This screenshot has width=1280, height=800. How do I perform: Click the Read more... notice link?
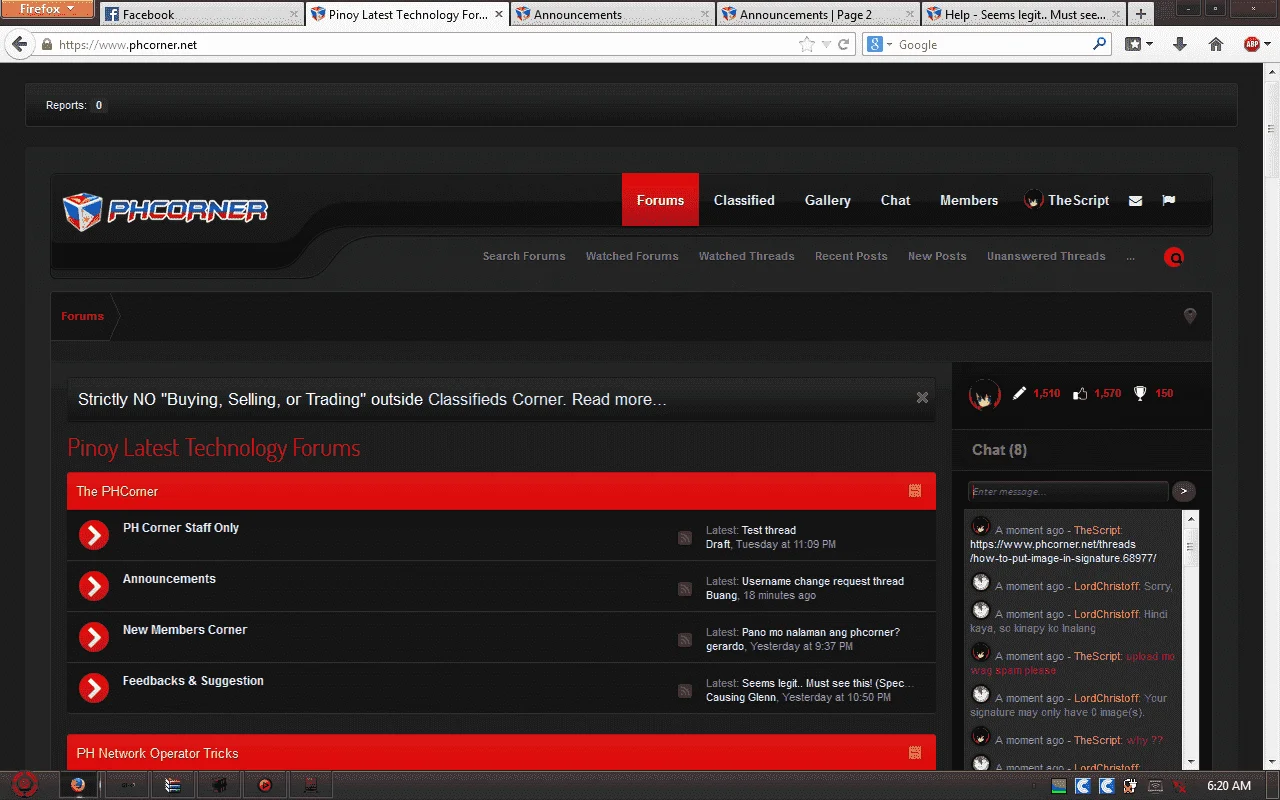tap(619, 400)
